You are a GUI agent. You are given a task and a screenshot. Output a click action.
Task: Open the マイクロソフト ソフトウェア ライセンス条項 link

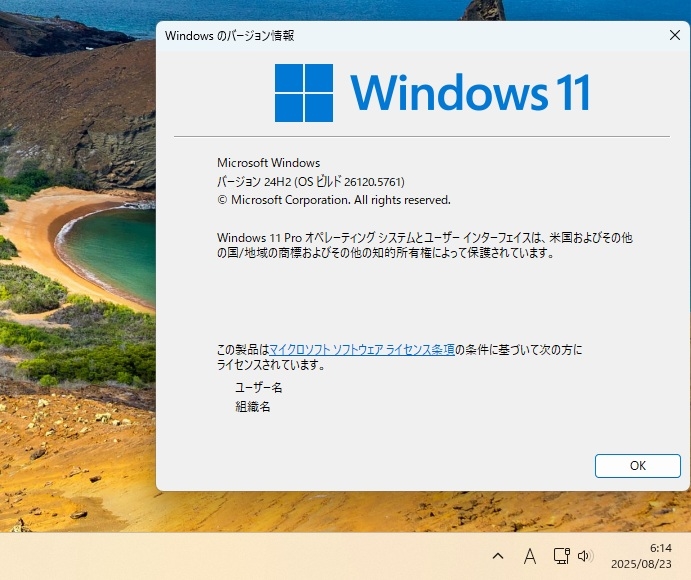(x=361, y=349)
